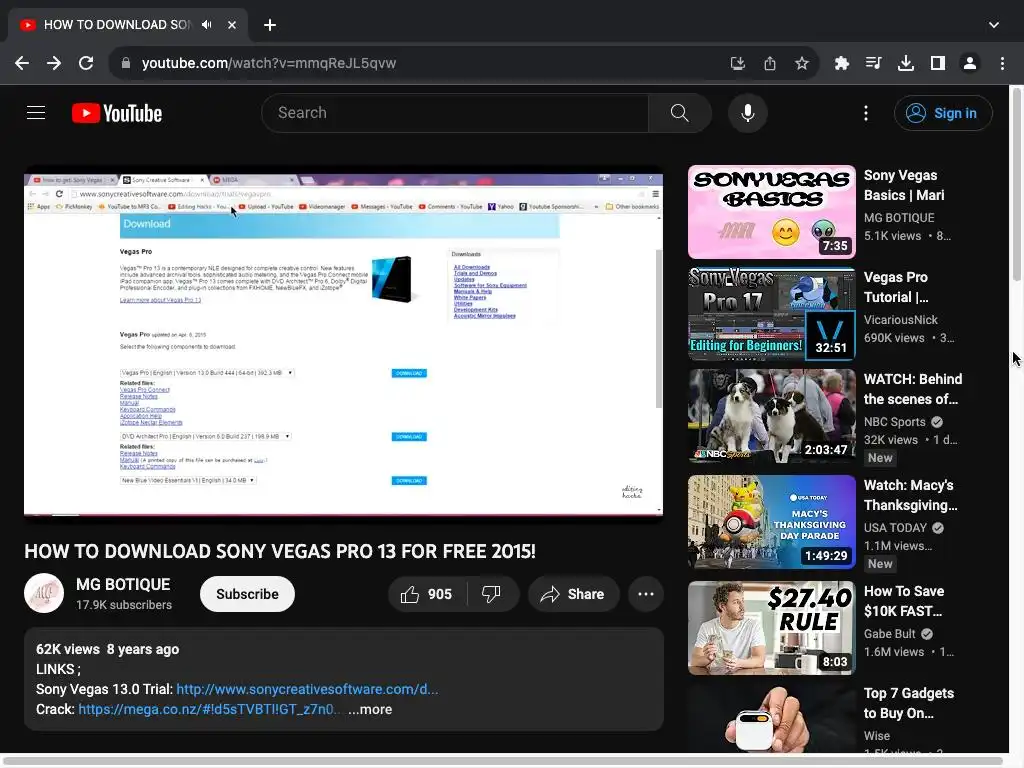Click the video title heading text
This screenshot has height=768, width=1024.
[x=280, y=551]
